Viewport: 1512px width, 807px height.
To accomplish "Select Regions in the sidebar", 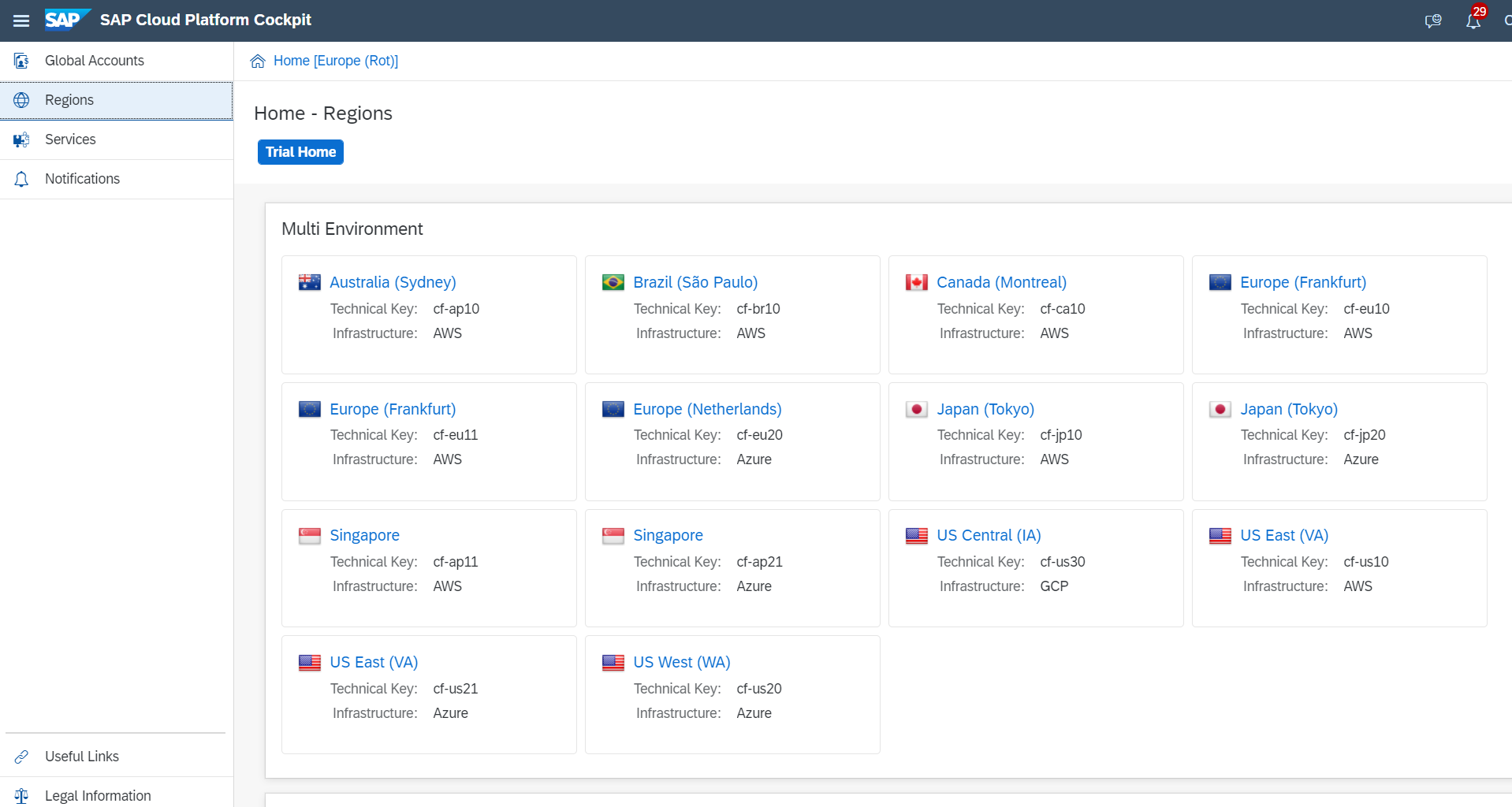I will pyautogui.click(x=117, y=100).
